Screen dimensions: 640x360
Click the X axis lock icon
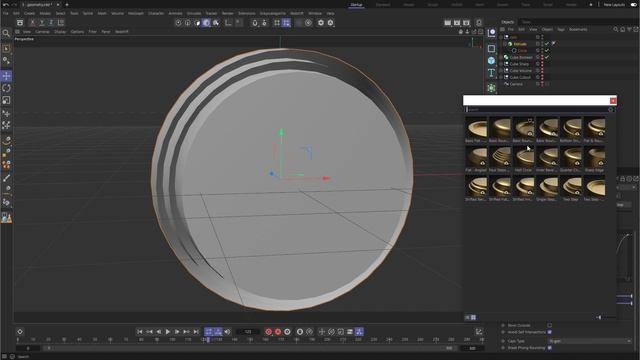[x=33, y=23]
